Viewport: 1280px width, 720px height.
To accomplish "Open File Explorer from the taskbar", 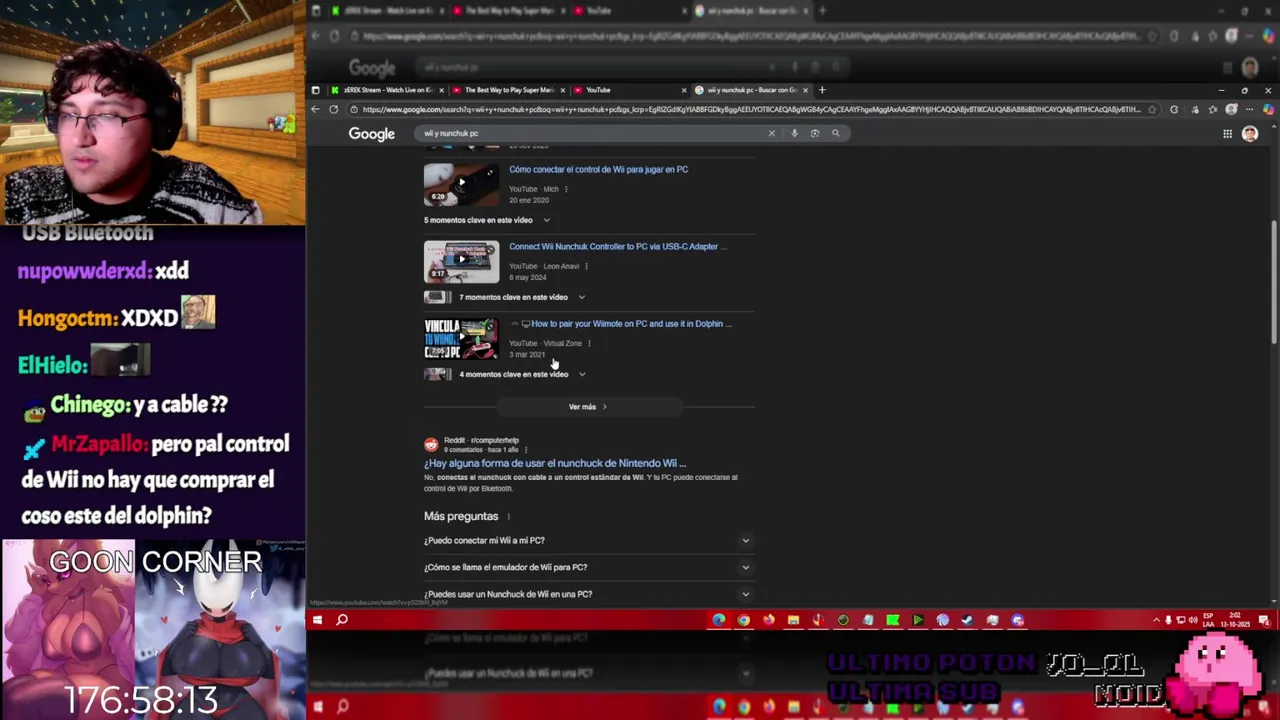I will [x=793, y=620].
